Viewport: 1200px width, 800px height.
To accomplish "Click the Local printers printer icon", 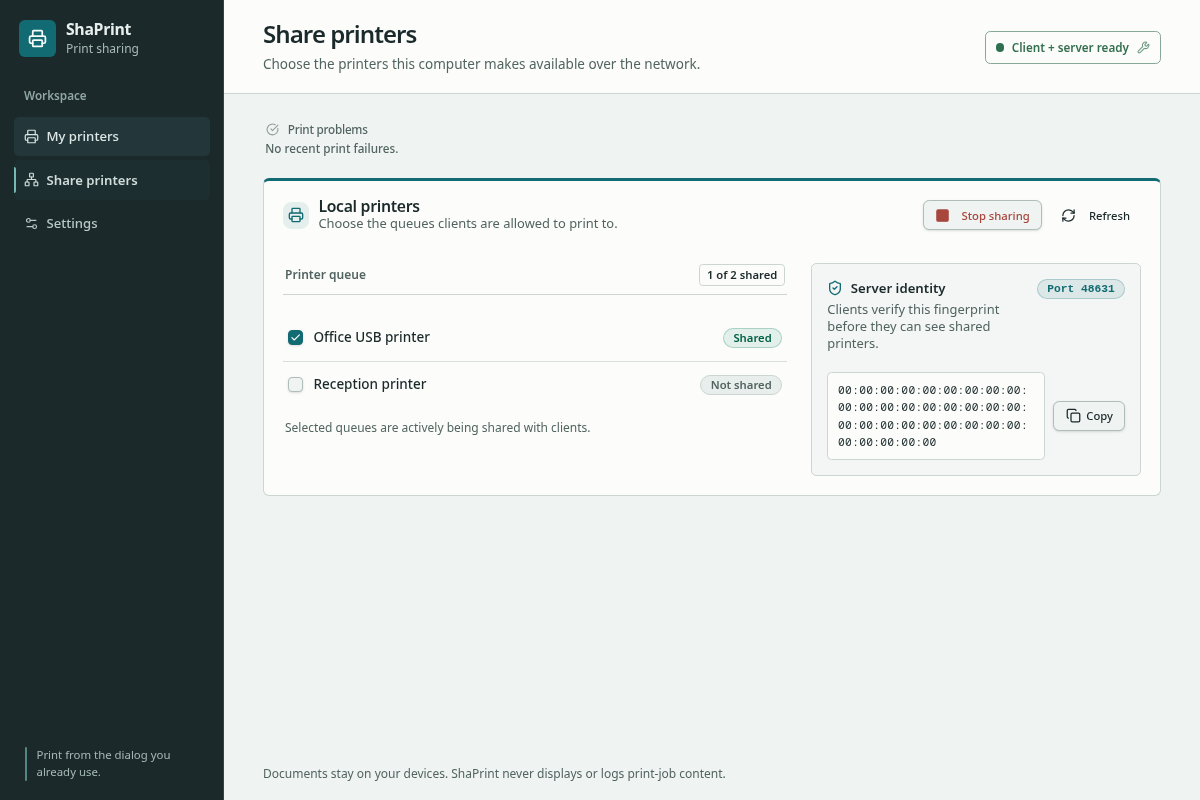I will [x=296, y=215].
